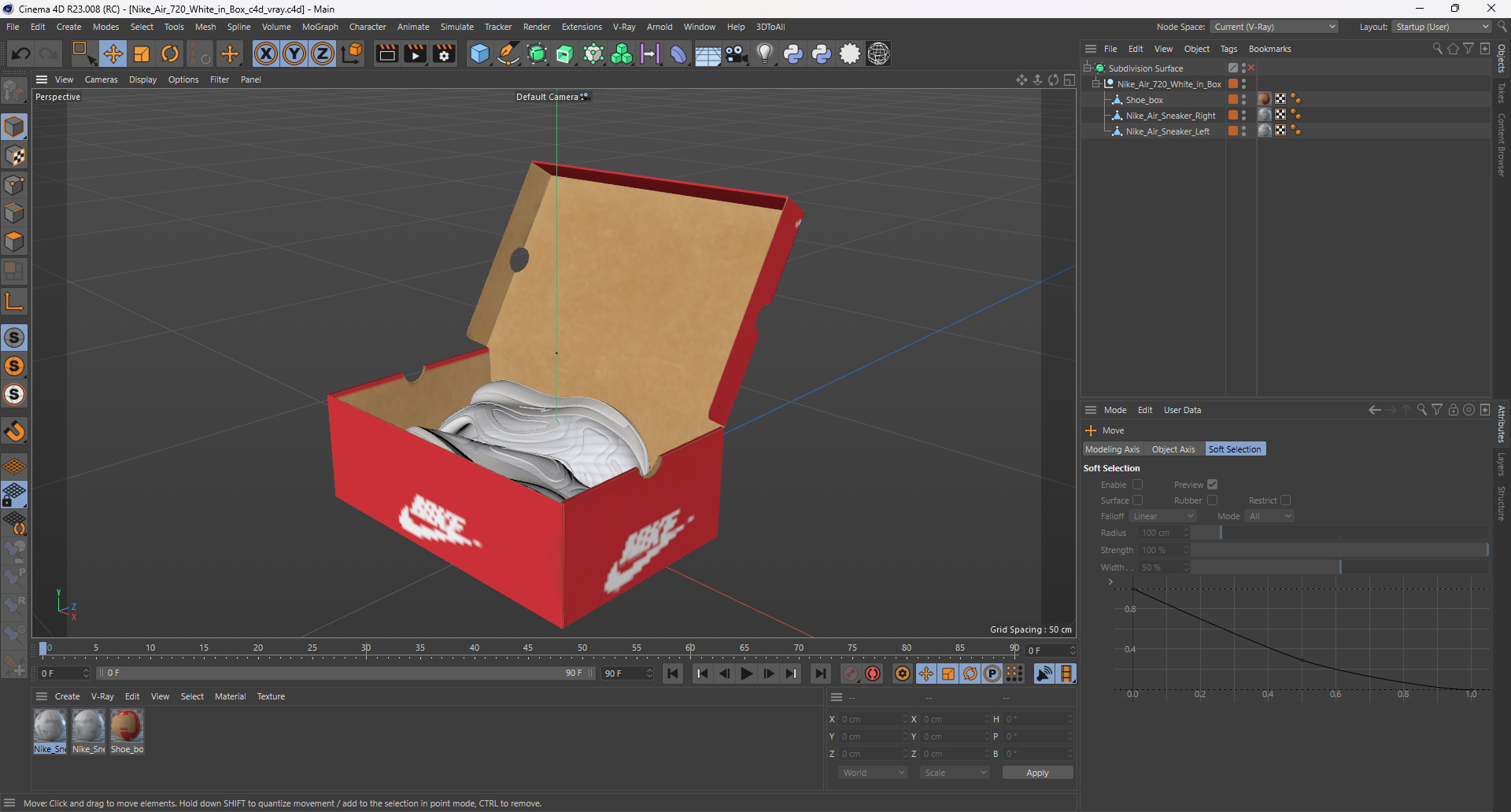Open the User Data menu in Attributes
This screenshot has height=812, width=1511.
pyautogui.click(x=1182, y=410)
